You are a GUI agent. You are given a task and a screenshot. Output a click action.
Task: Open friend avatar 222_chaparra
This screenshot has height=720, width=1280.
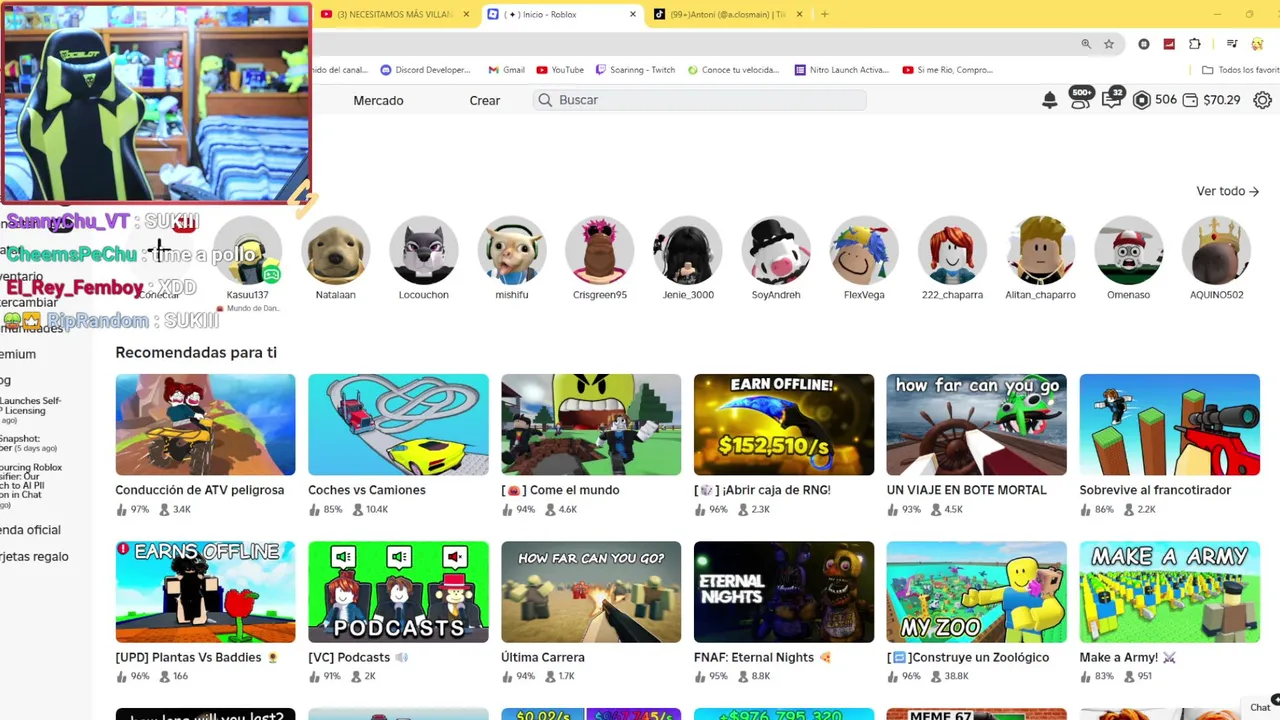tap(952, 250)
